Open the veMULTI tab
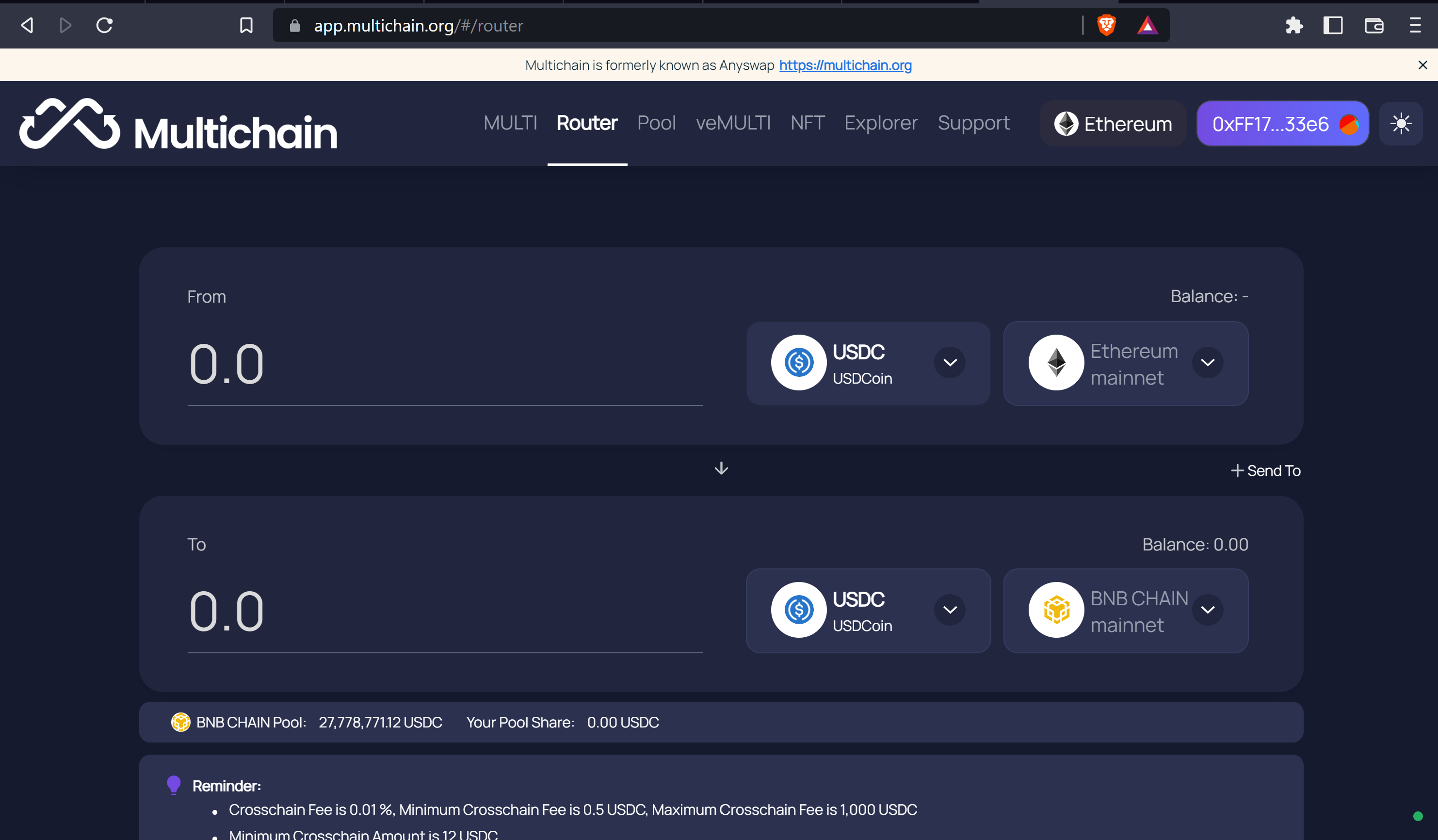The image size is (1438, 840). pyautogui.click(x=733, y=123)
